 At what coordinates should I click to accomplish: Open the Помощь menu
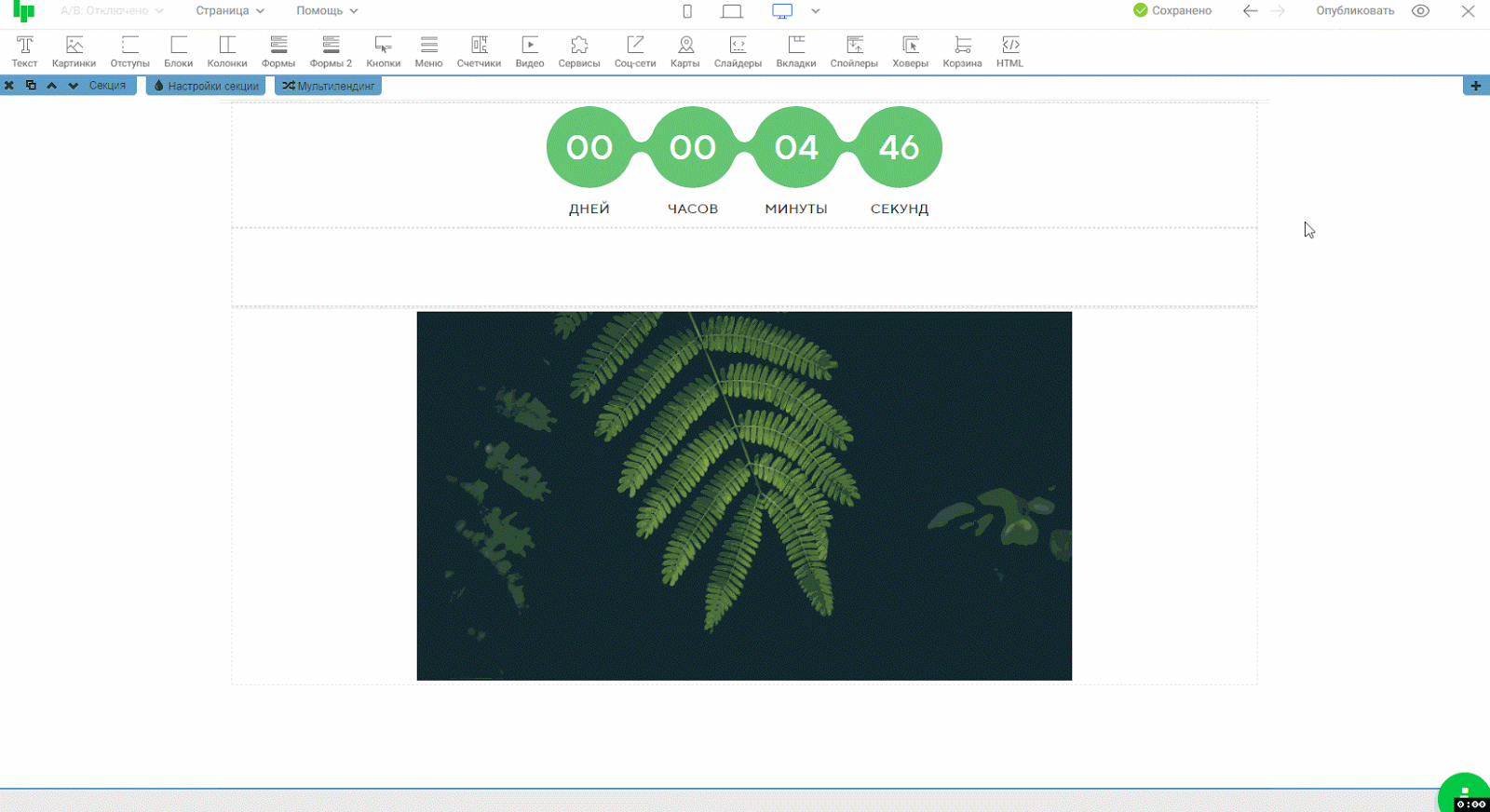point(327,11)
